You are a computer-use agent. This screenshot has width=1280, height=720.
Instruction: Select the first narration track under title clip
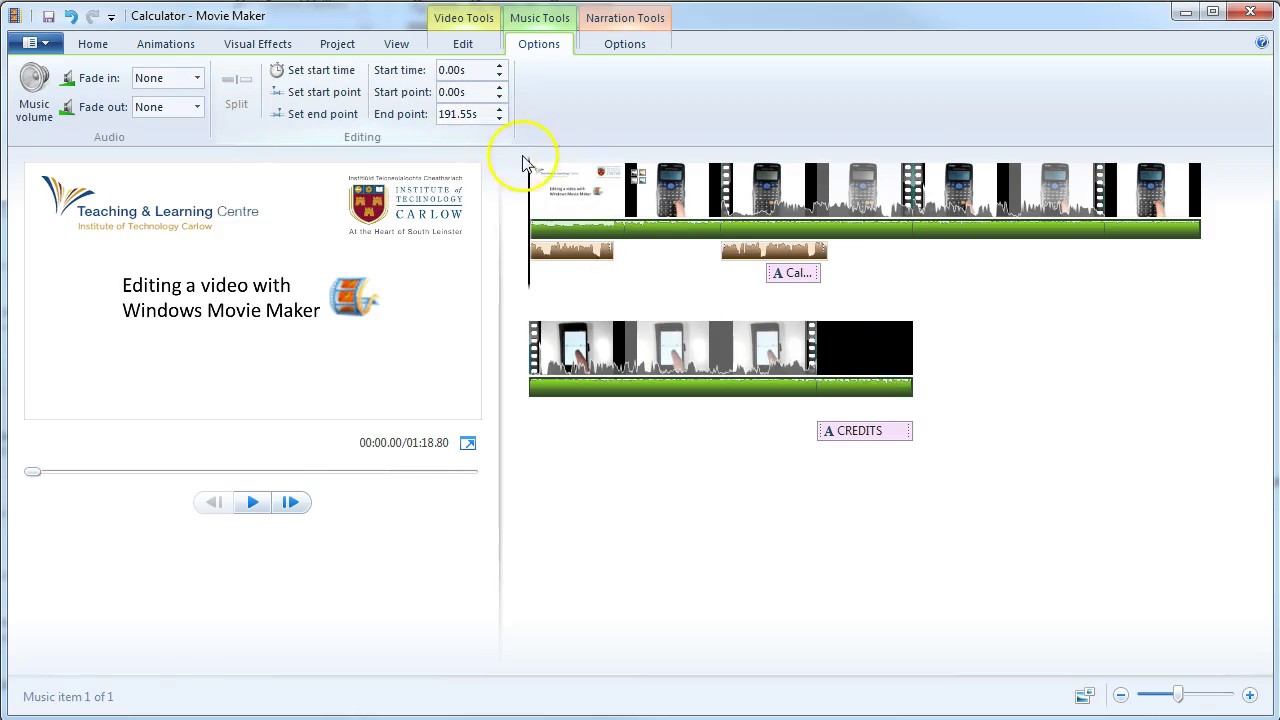pos(571,250)
